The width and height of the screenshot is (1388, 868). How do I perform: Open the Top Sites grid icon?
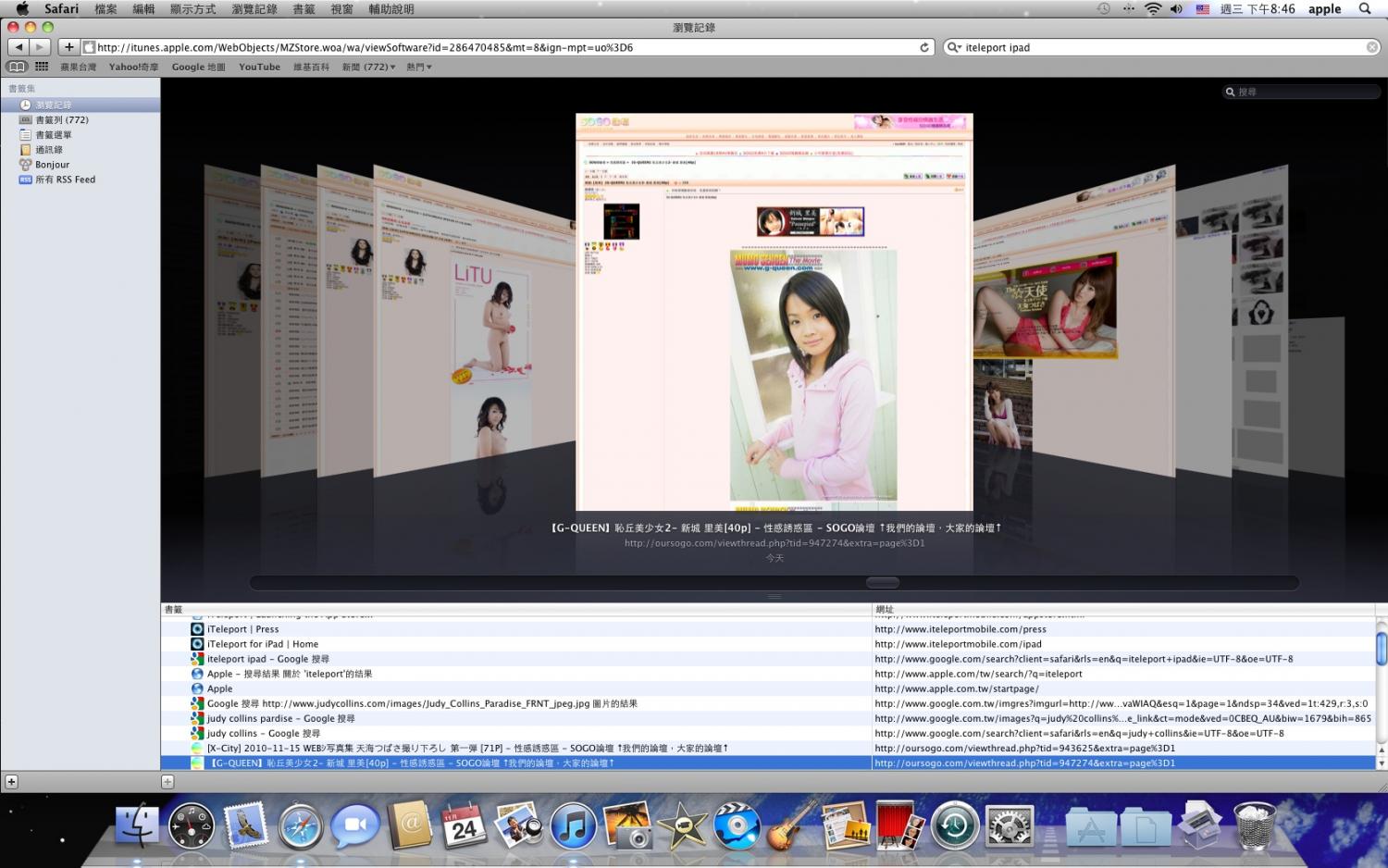coord(42,67)
